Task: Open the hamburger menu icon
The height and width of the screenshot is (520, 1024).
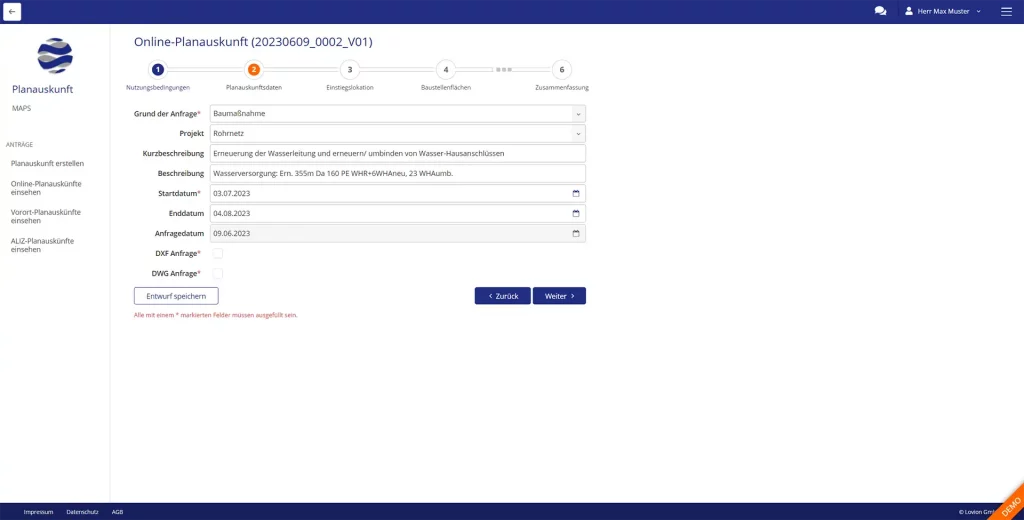Action: point(1006,11)
